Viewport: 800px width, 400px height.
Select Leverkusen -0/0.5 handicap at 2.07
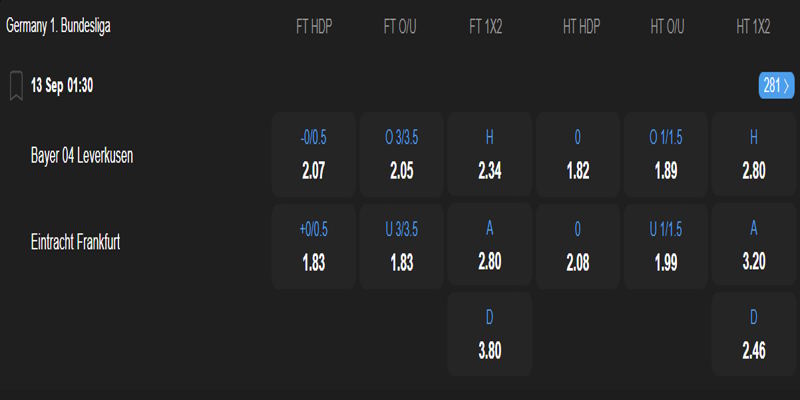click(314, 155)
